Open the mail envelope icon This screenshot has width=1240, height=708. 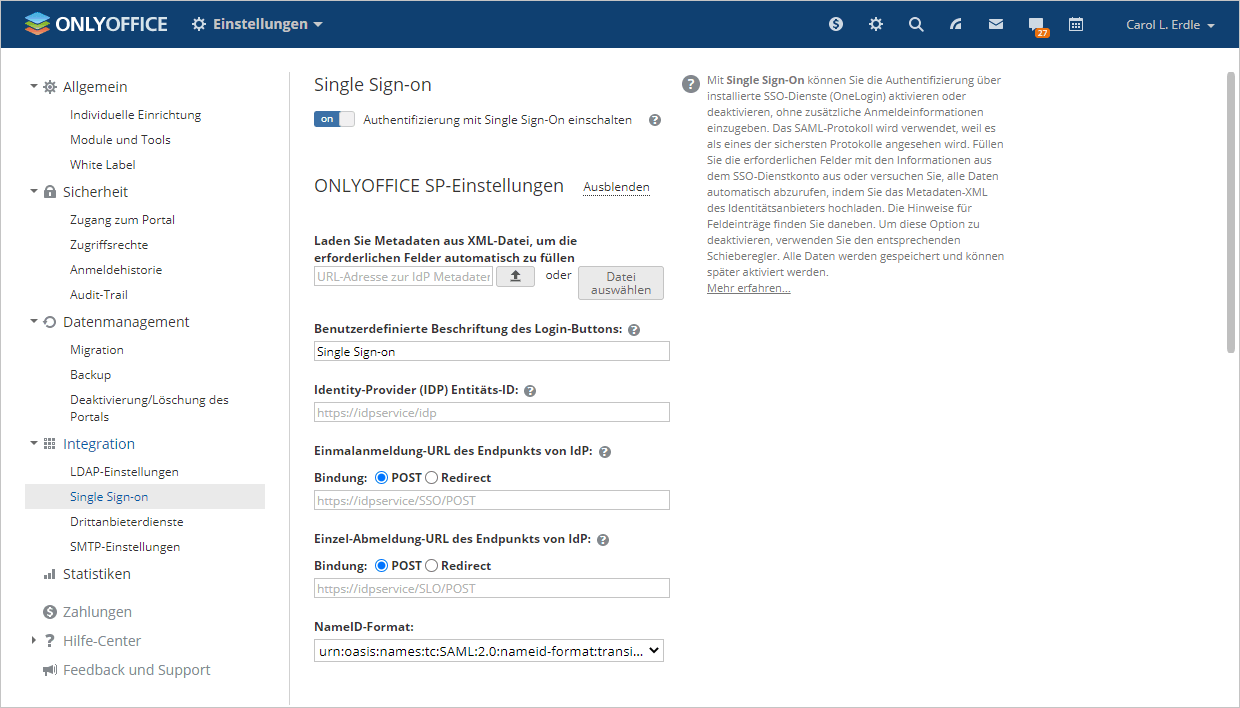tap(996, 24)
